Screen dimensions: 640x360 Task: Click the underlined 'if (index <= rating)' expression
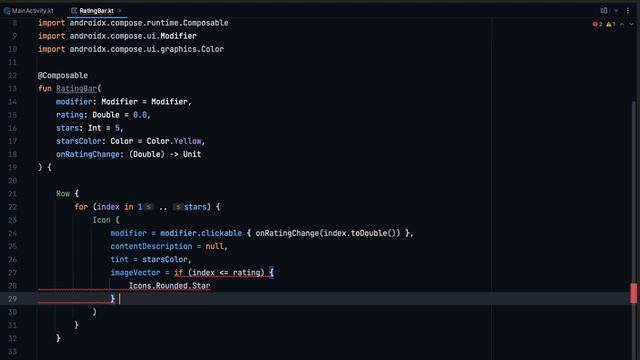219,273
